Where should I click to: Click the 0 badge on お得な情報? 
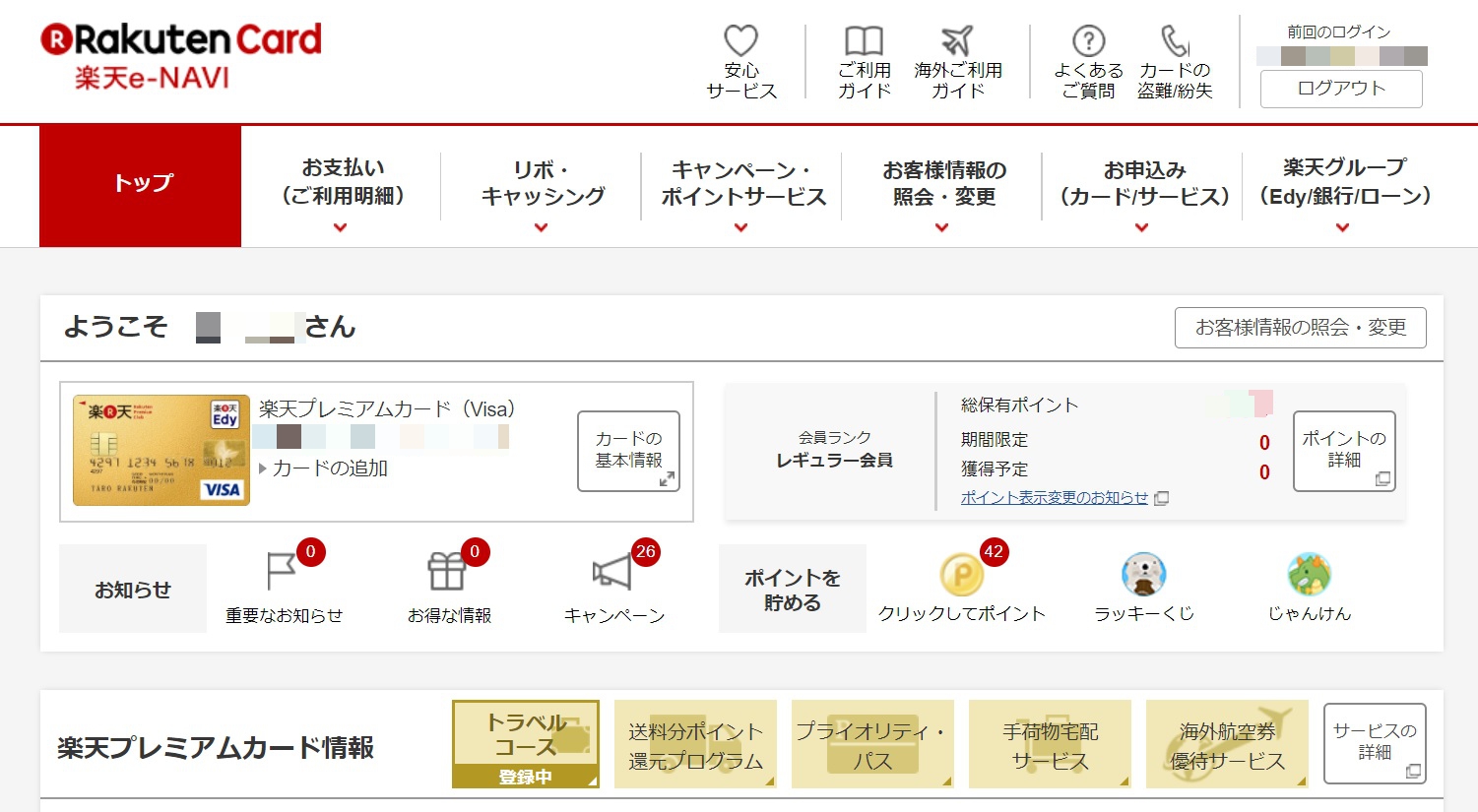tap(475, 552)
